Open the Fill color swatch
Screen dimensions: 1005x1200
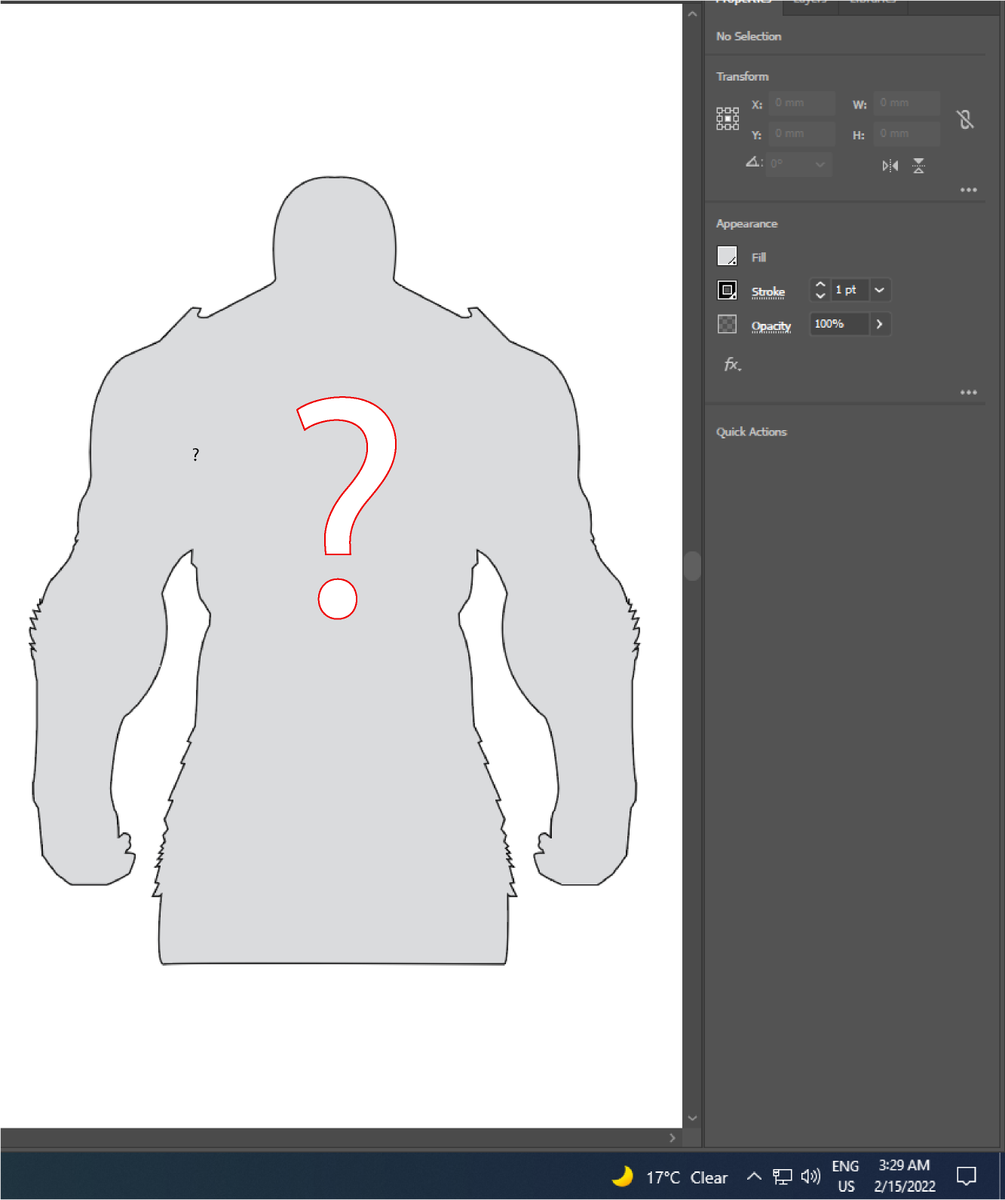coord(727,257)
